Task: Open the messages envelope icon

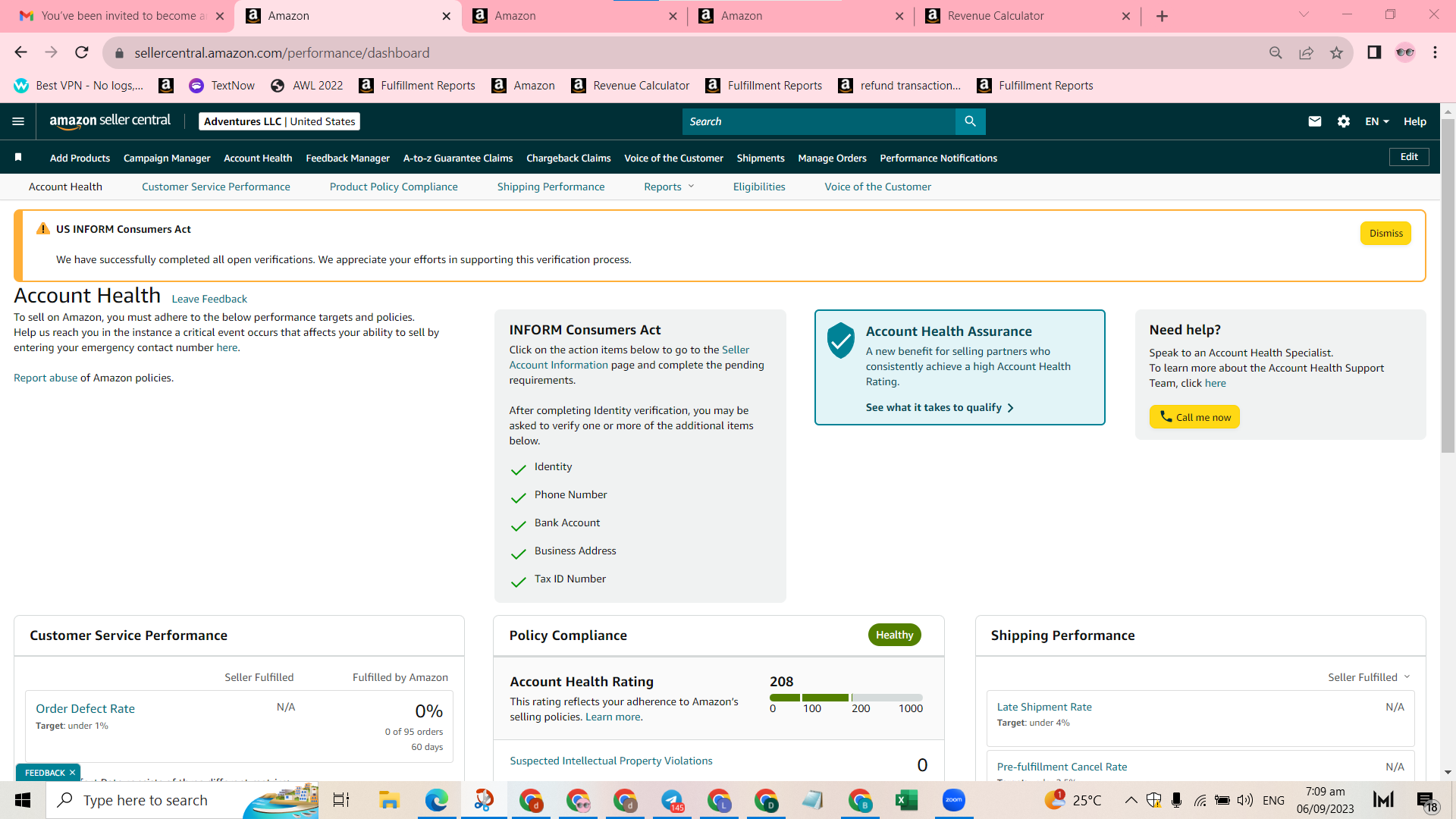Action: tap(1315, 121)
